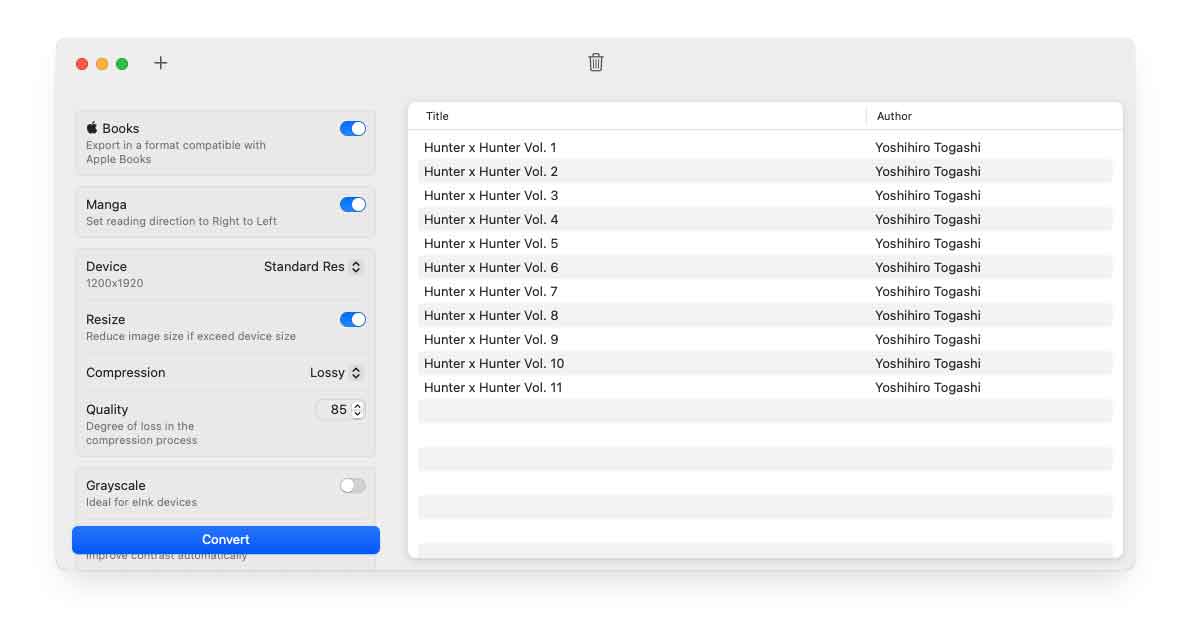
Task: Click the yellow minimize window button
Action: 102,64
